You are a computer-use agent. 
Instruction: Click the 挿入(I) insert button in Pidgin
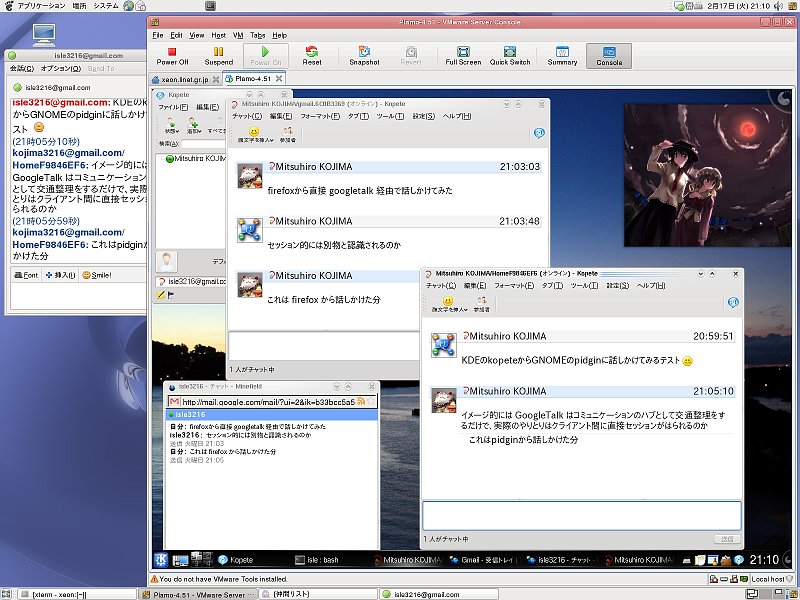[x=60, y=275]
